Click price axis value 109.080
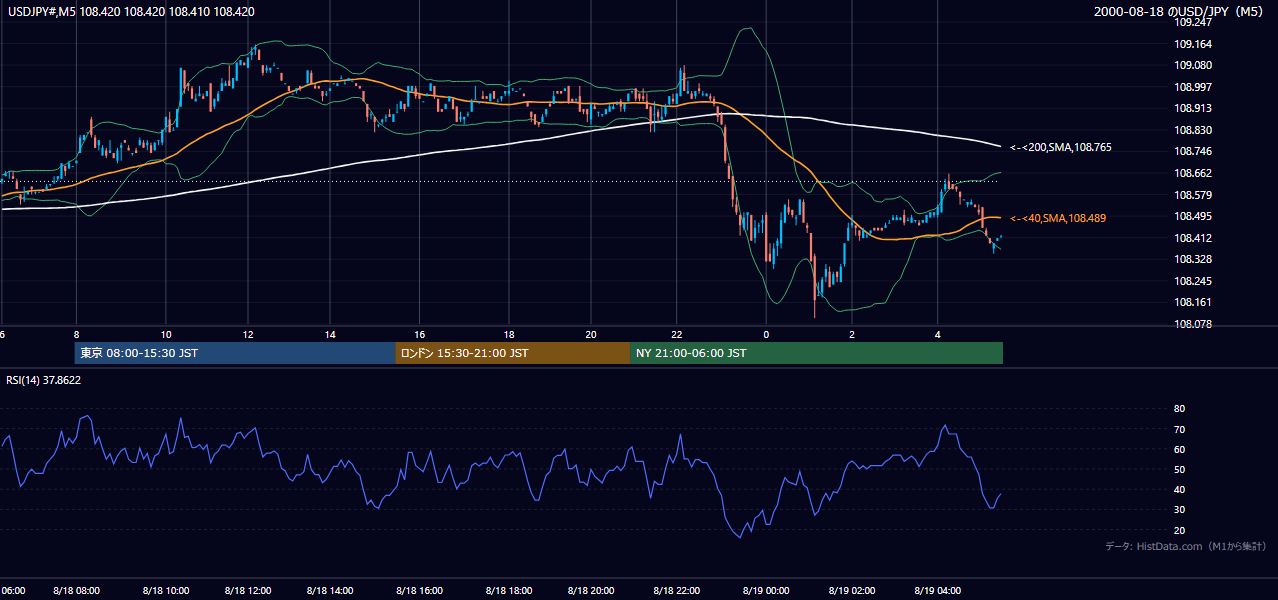1278x600 pixels. point(1195,65)
